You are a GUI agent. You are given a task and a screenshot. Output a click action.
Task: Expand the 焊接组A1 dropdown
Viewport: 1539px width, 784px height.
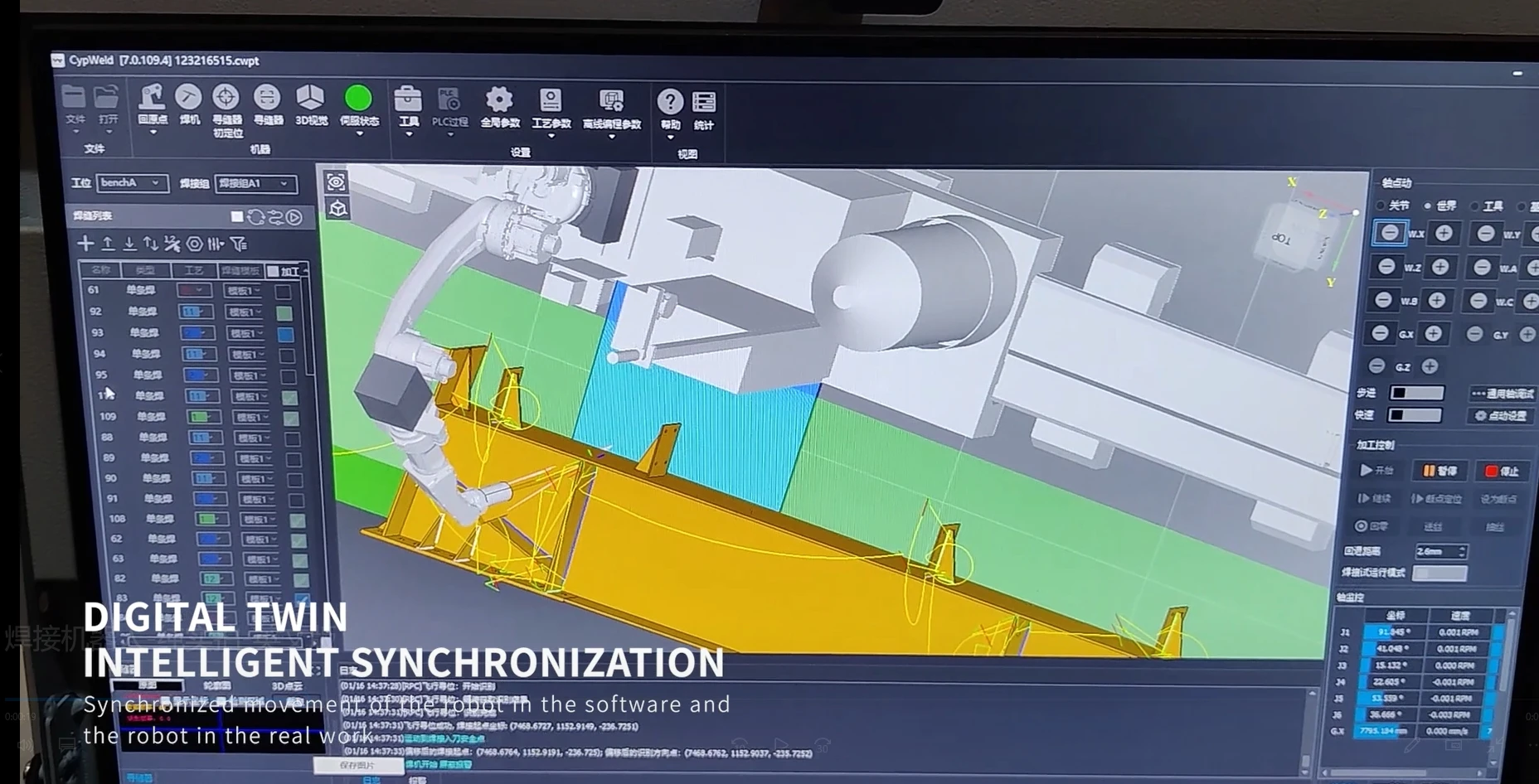[x=255, y=184]
